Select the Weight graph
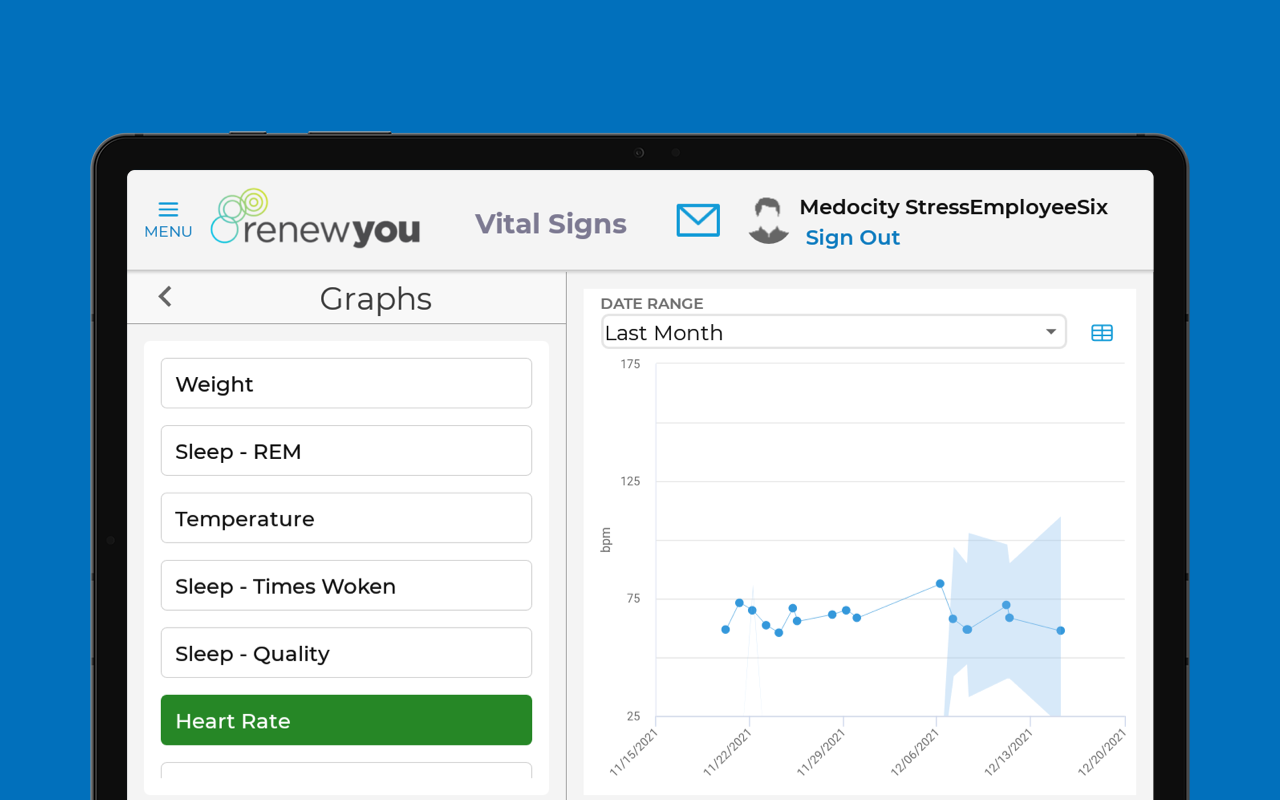Image resolution: width=1280 pixels, height=800 pixels. (x=346, y=383)
